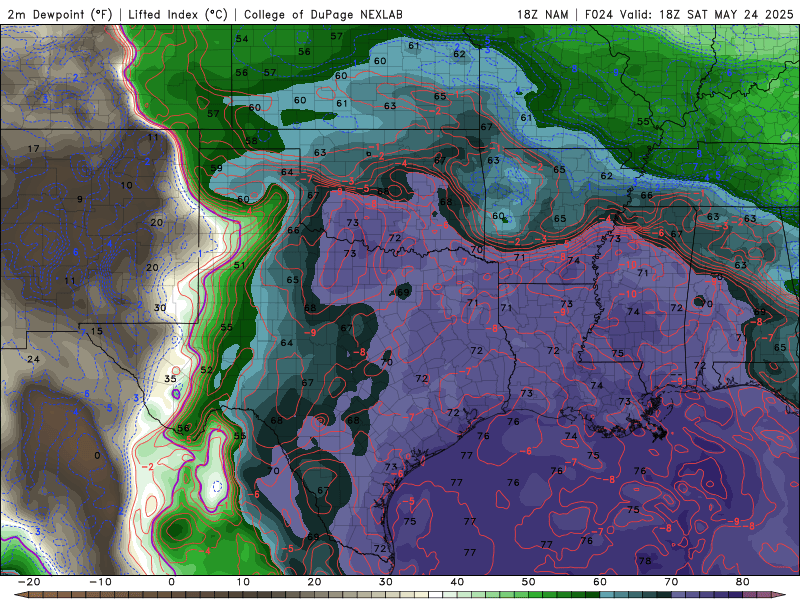800x600 pixels.
Task: Click the 58 dewpoint value on the map
Action: (251, 141)
